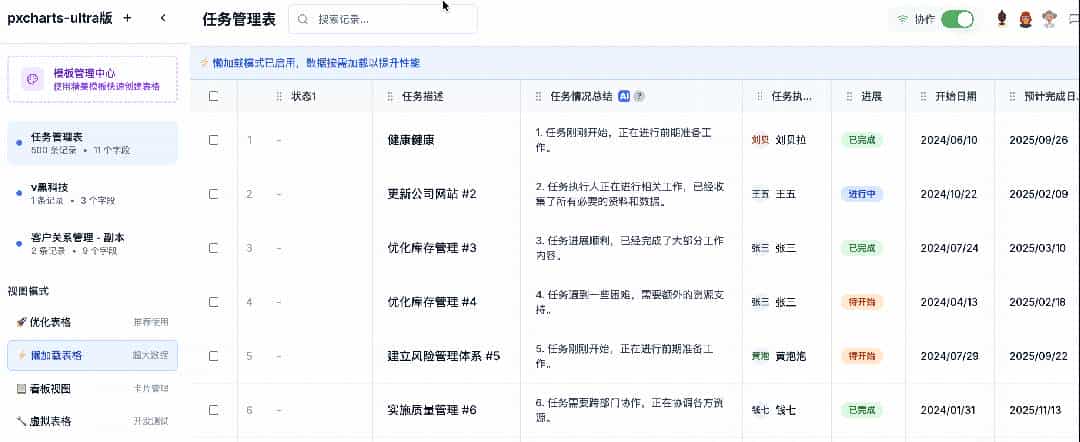
Task: Click the drag handle icon of 任务描述 column
Action: pos(389,96)
